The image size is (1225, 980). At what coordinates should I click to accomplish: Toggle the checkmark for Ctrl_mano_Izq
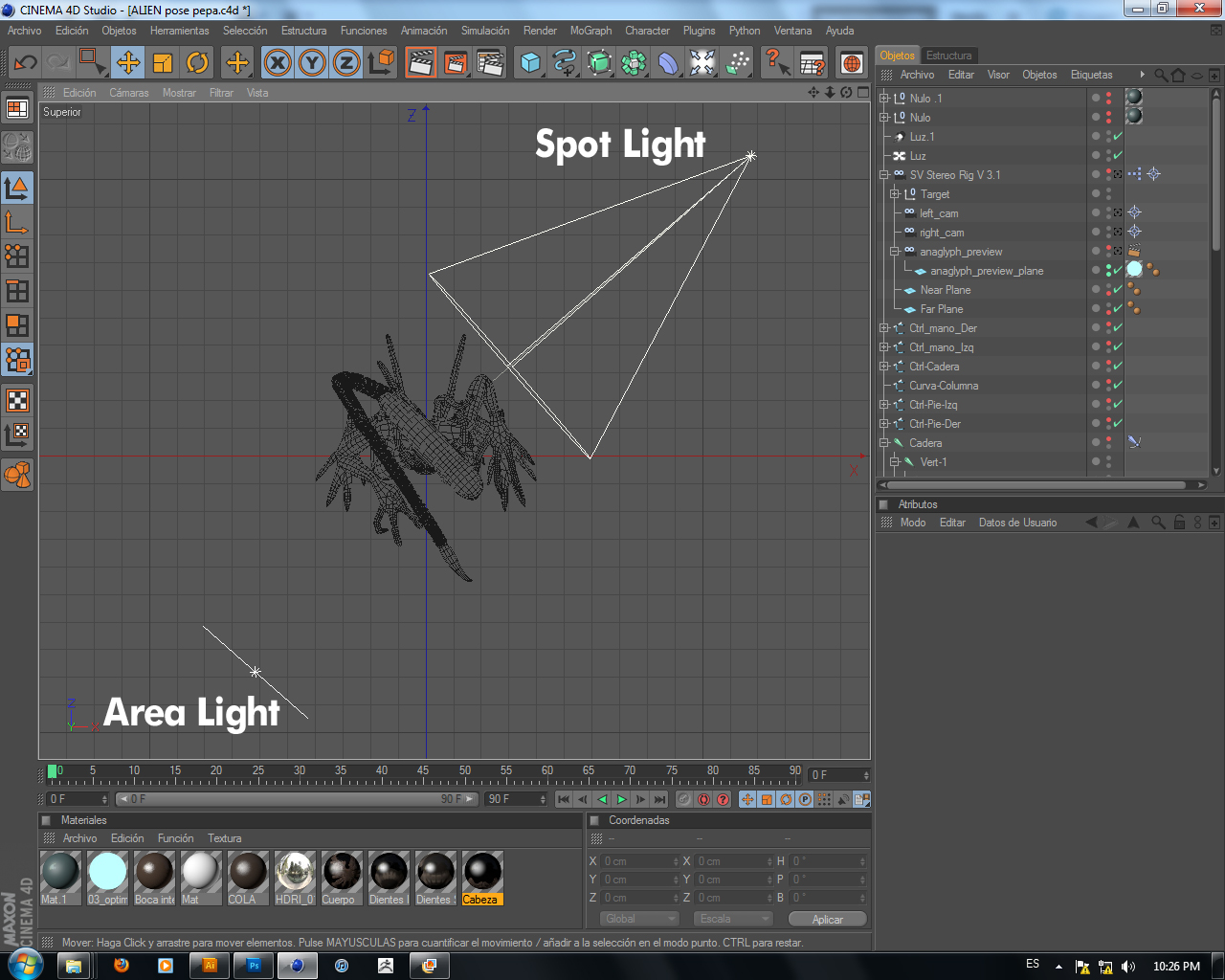point(1118,346)
